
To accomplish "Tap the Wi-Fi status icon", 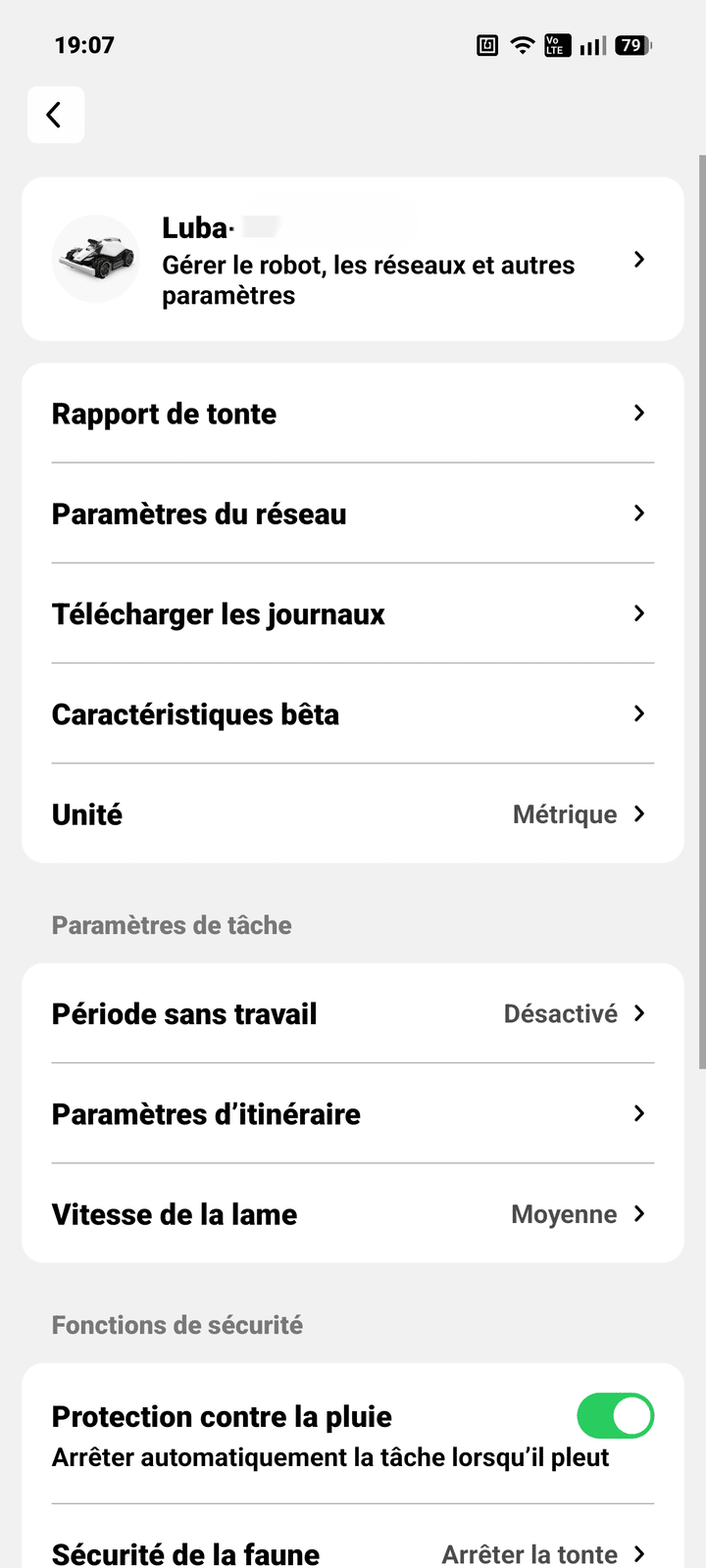I will [x=523, y=45].
